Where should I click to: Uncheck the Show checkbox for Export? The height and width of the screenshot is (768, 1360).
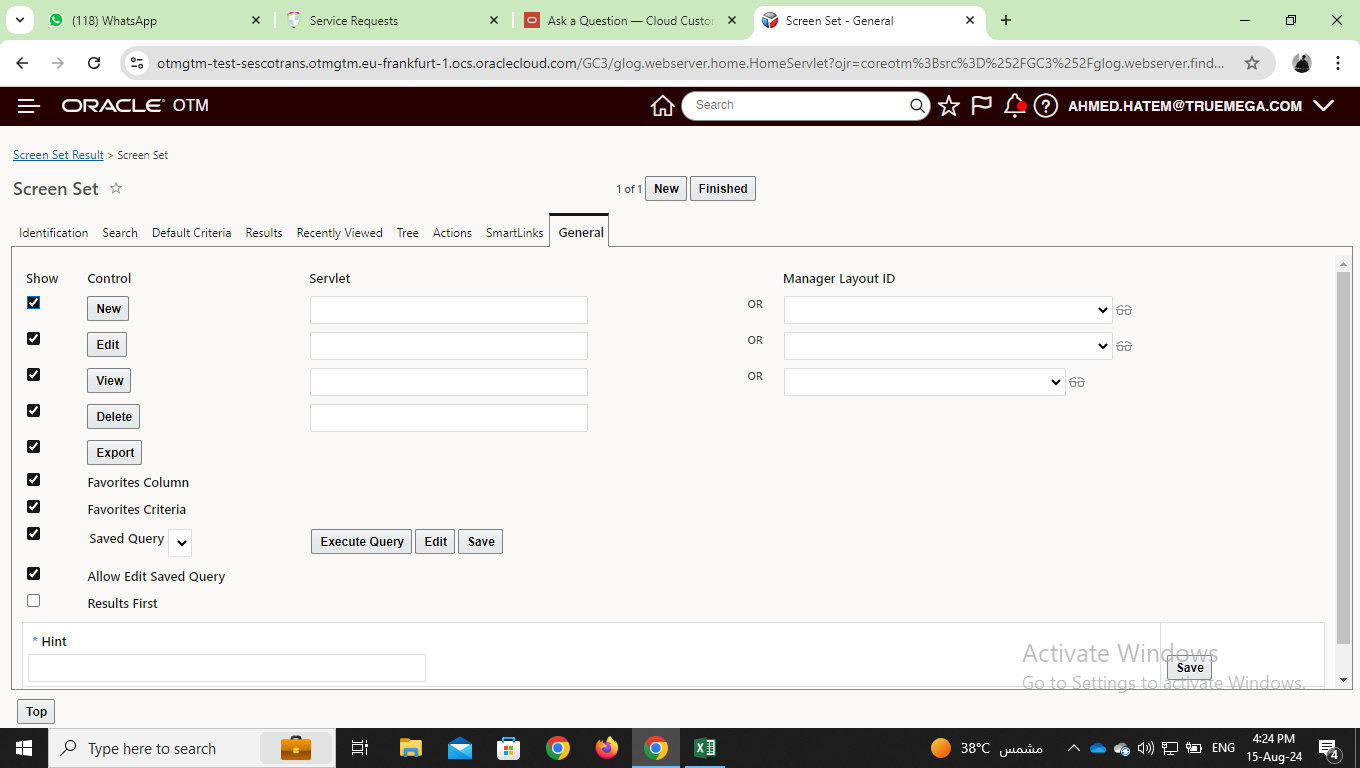coord(34,446)
